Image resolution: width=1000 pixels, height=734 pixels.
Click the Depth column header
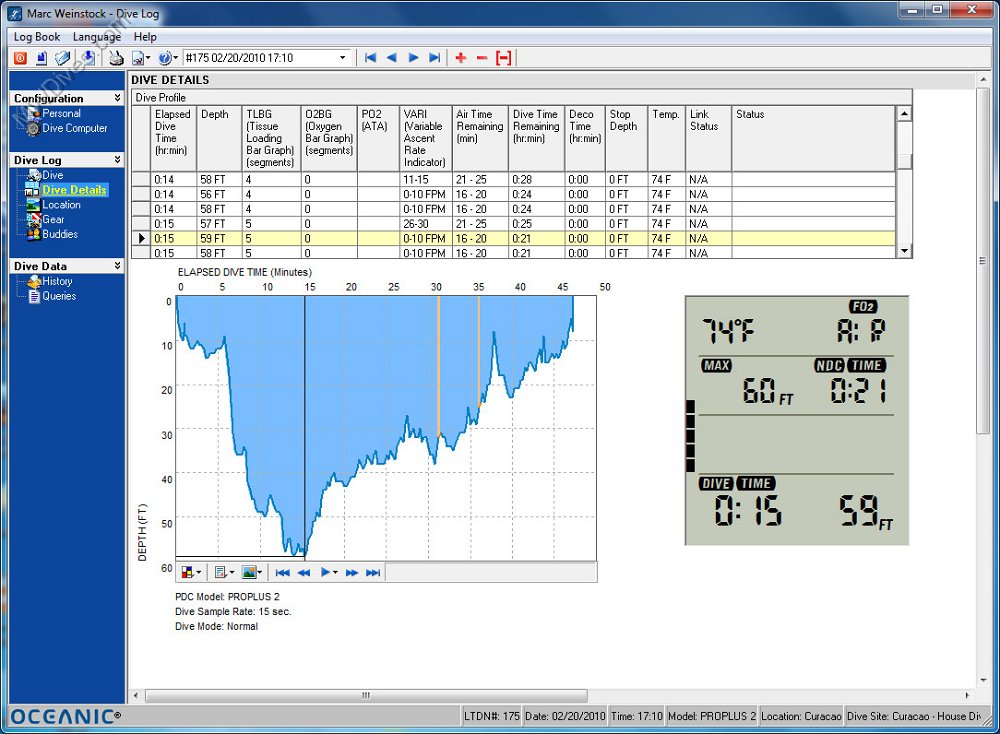219,138
